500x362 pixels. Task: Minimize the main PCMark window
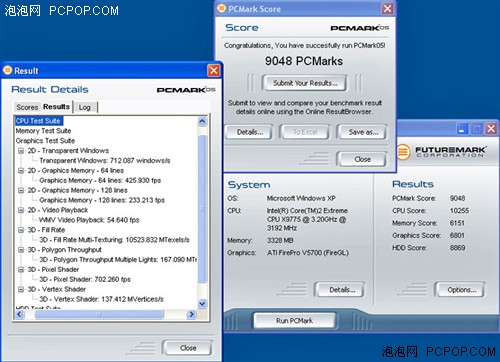[x=462, y=129]
